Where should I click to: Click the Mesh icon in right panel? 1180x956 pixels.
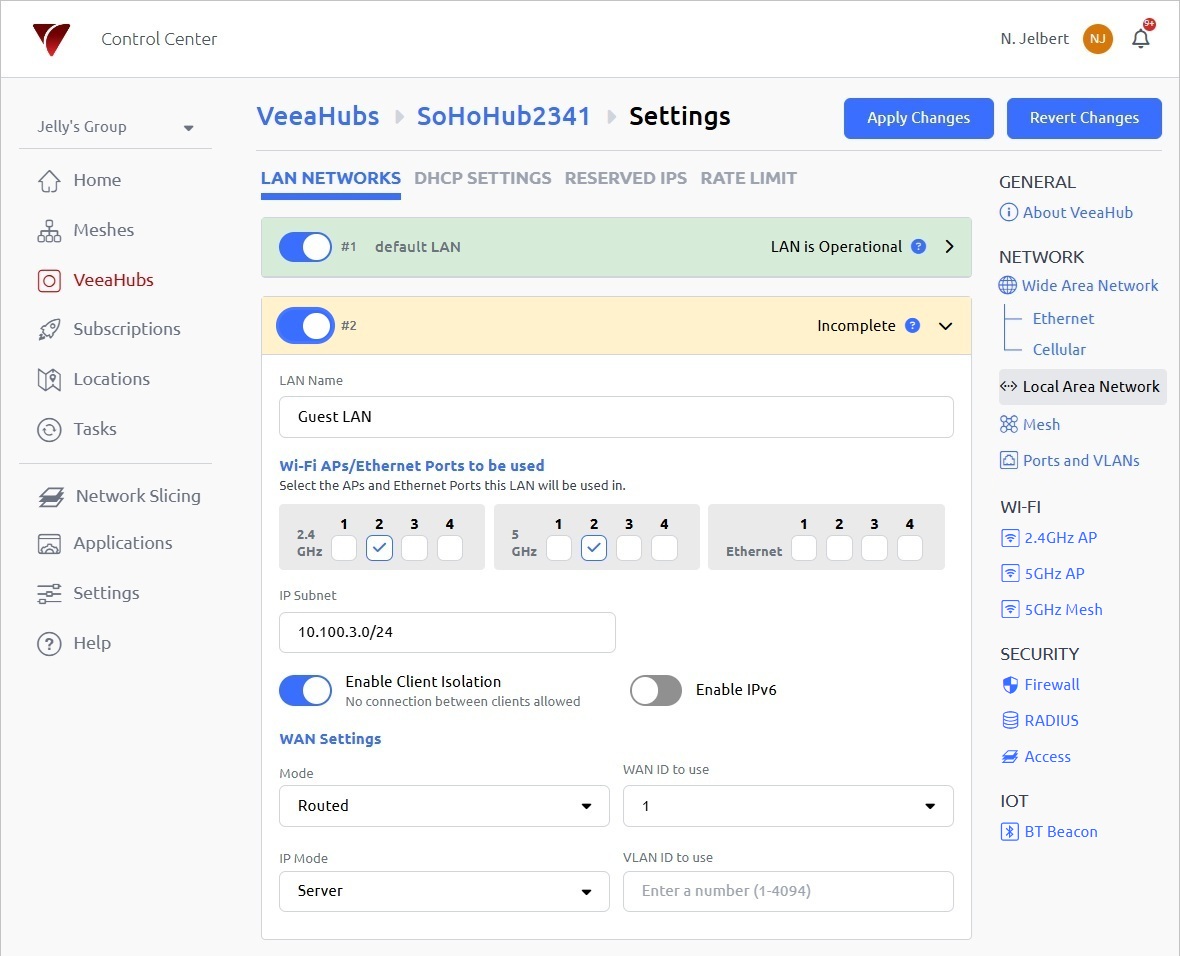(x=1008, y=425)
